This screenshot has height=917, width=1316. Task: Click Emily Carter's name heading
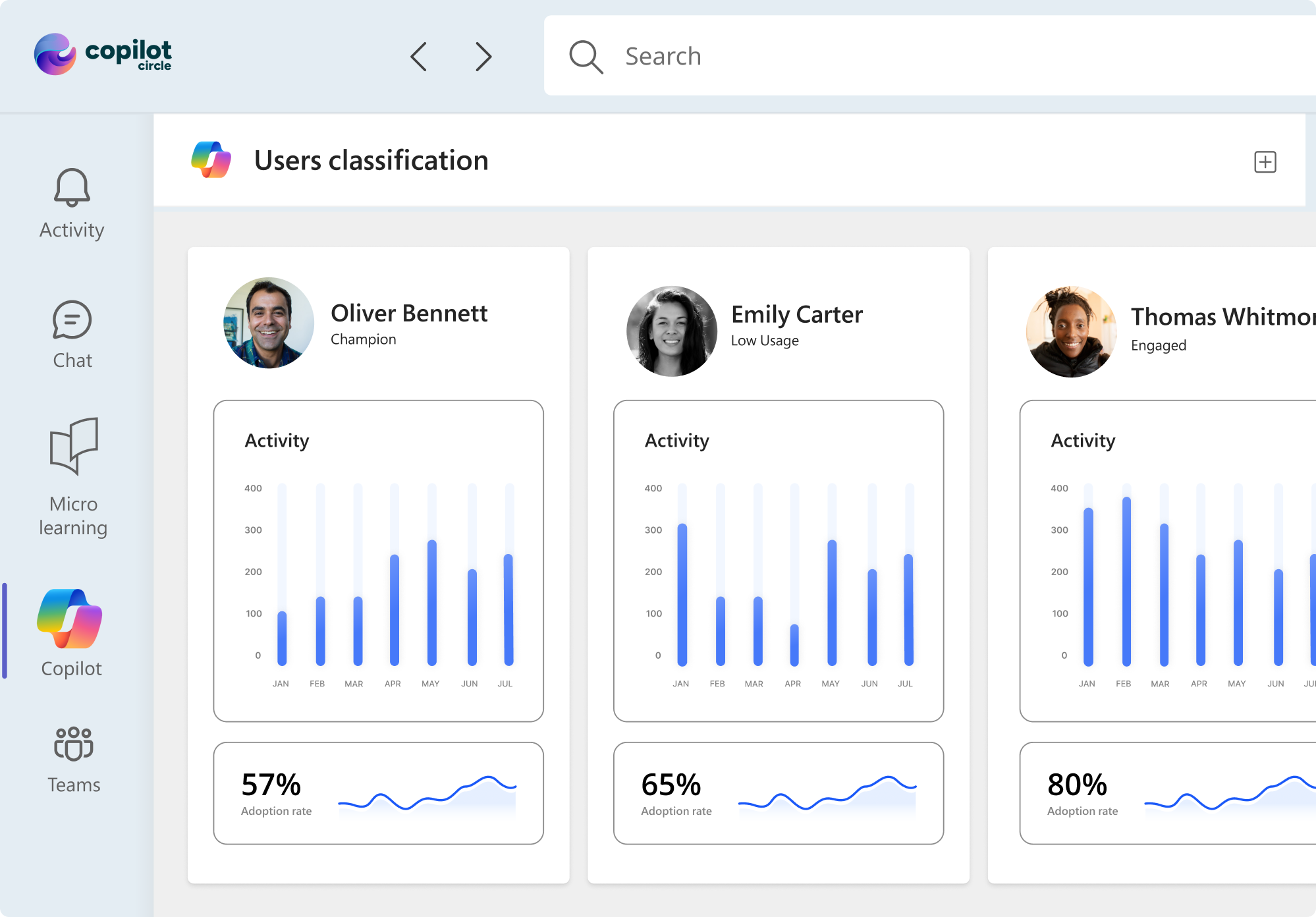click(796, 315)
